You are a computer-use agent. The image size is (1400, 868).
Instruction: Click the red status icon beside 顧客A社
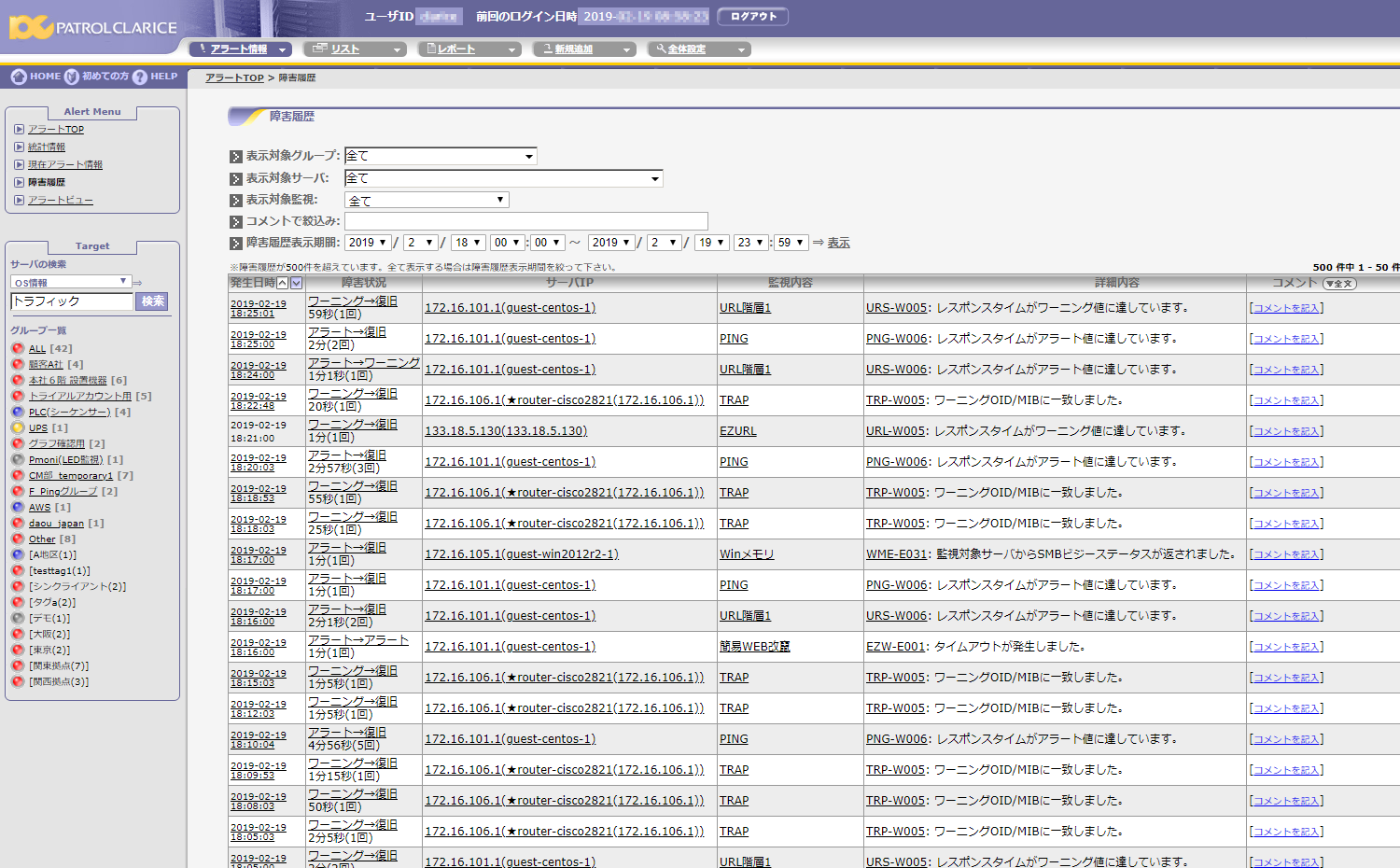pyautogui.click(x=18, y=364)
